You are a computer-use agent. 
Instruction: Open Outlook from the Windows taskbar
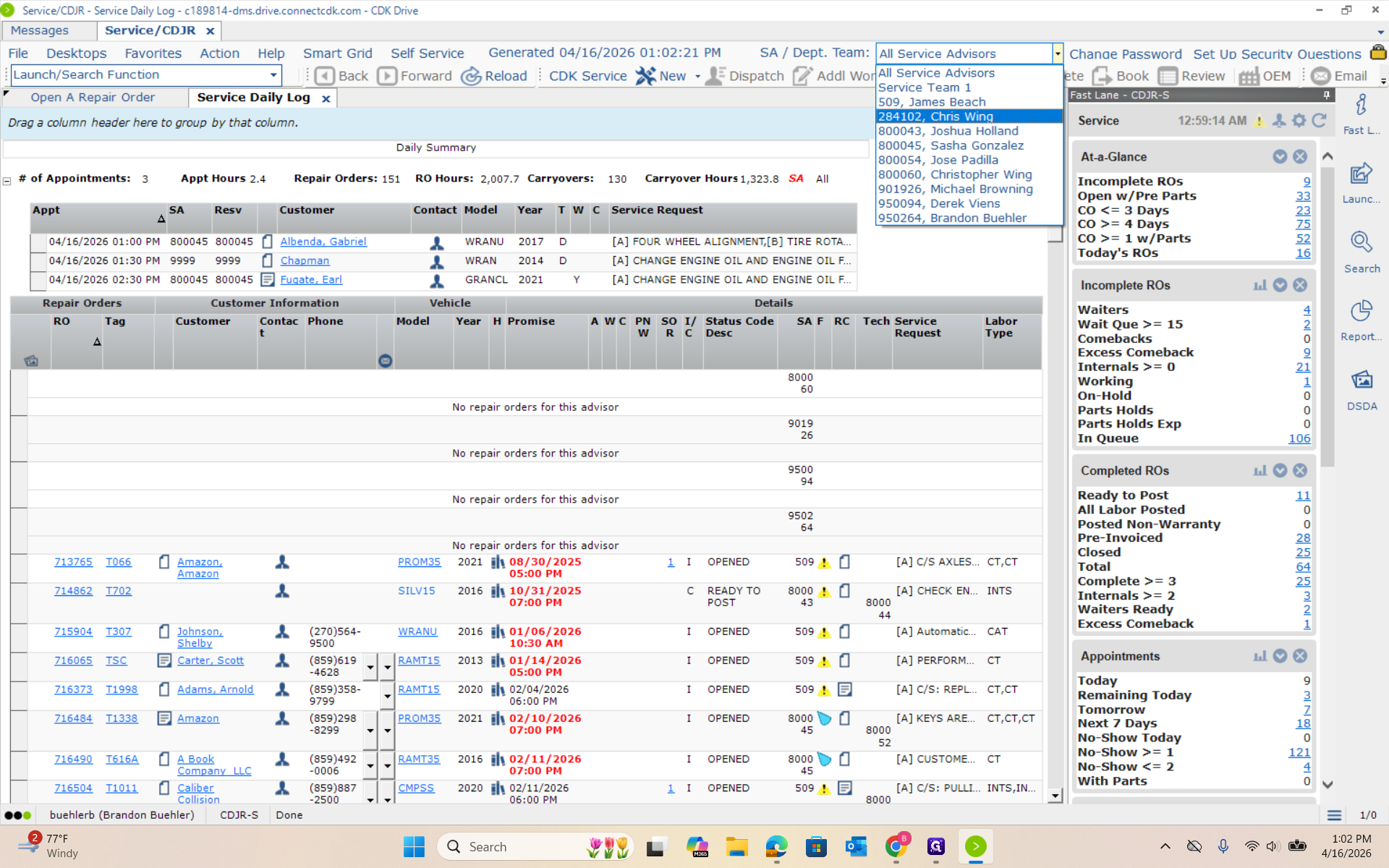(x=856, y=846)
